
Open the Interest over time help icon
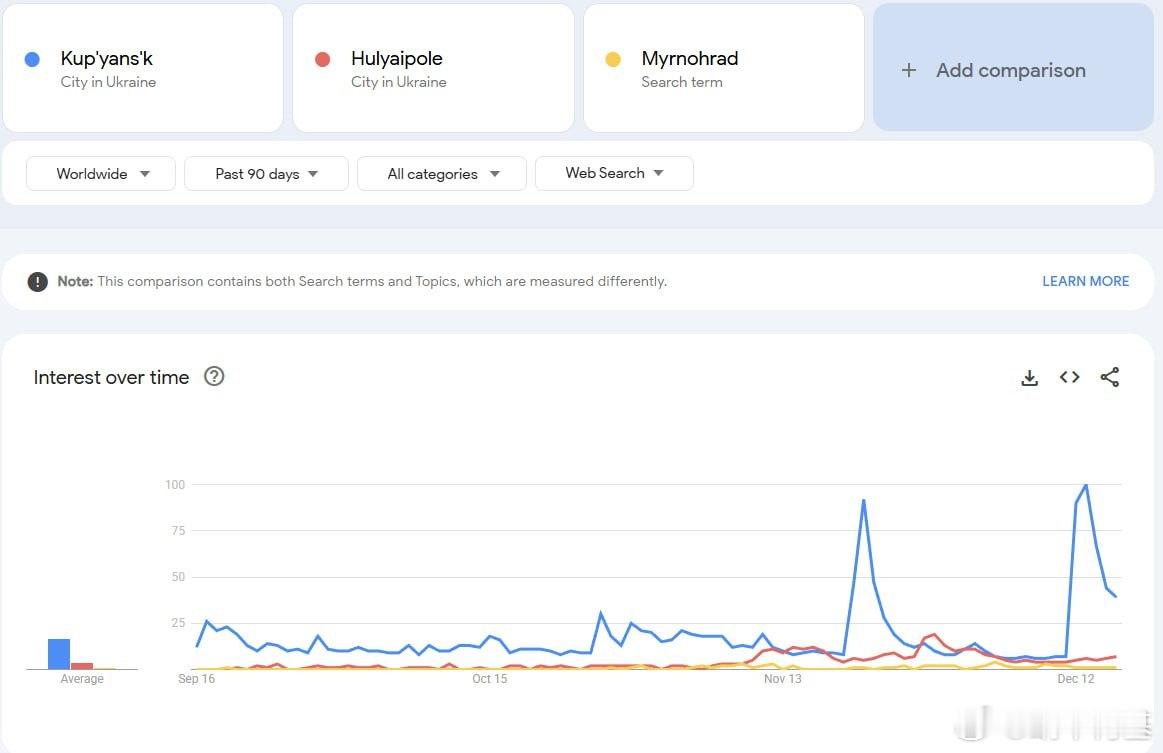[214, 377]
